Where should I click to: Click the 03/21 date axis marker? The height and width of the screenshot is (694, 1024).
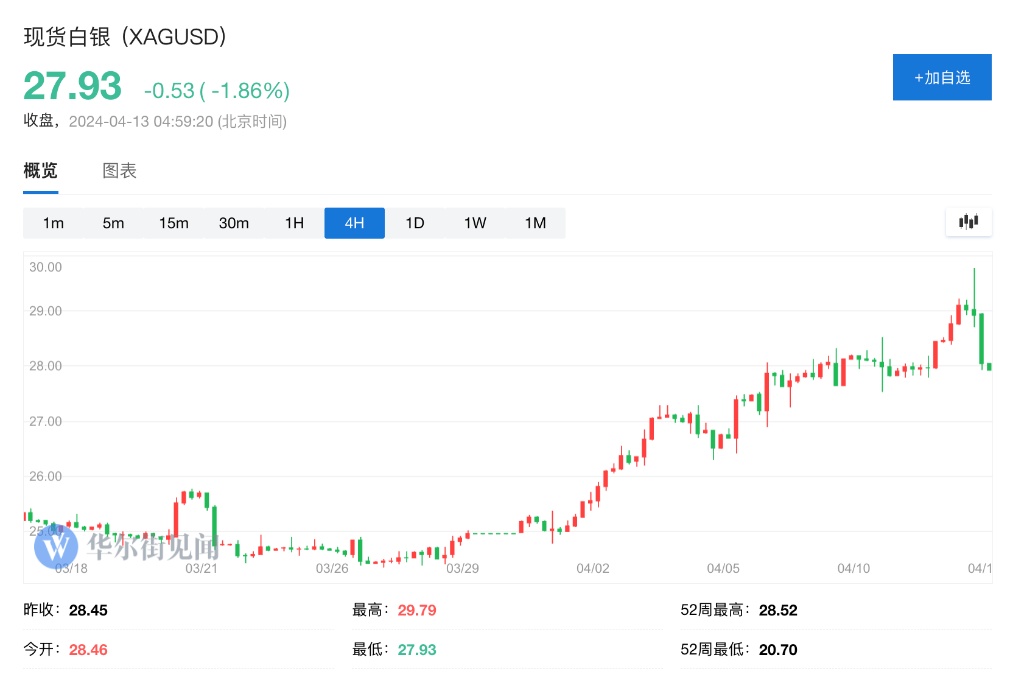click(202, 568)
